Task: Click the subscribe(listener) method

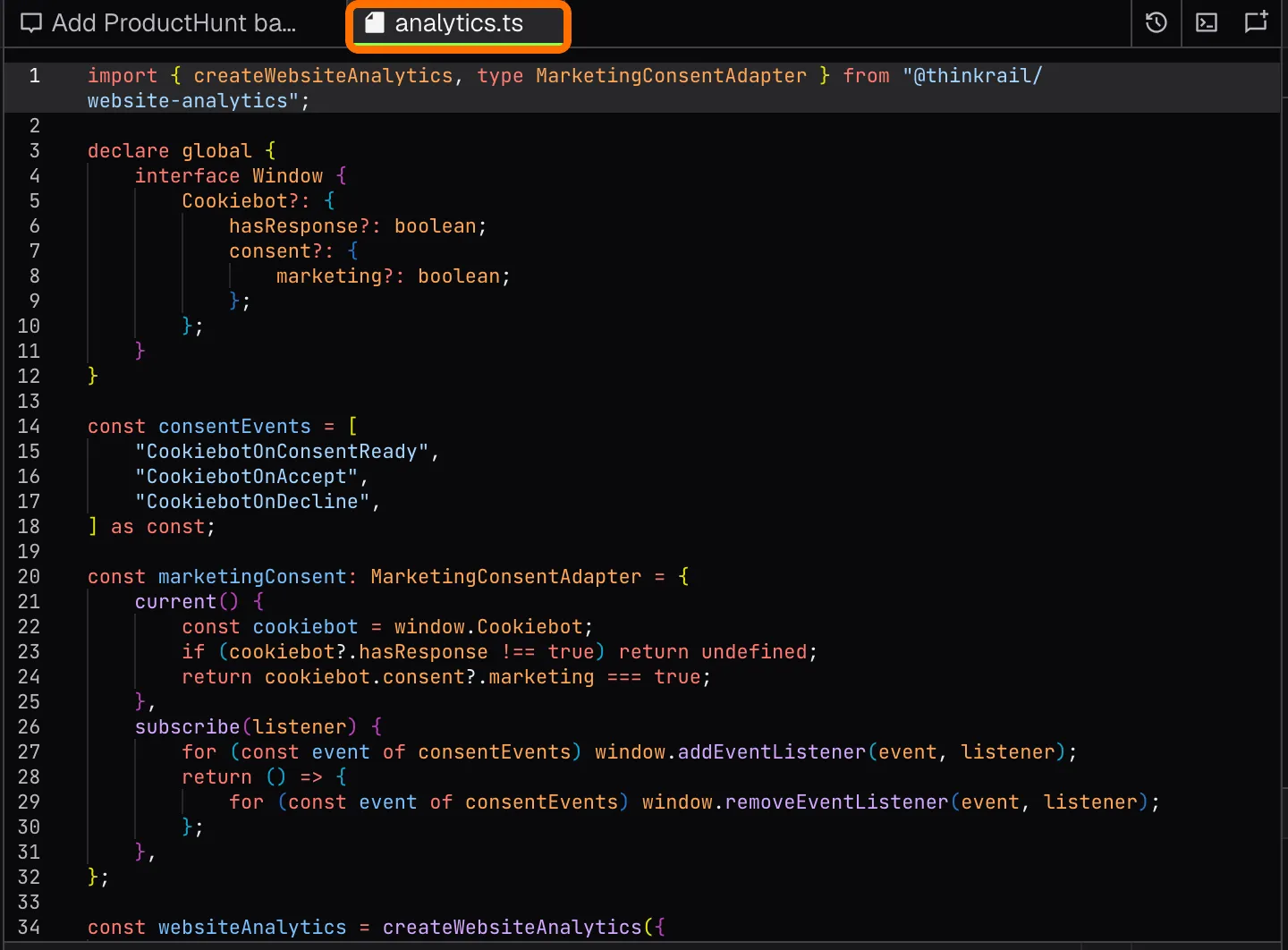Action: click(246, 727)
